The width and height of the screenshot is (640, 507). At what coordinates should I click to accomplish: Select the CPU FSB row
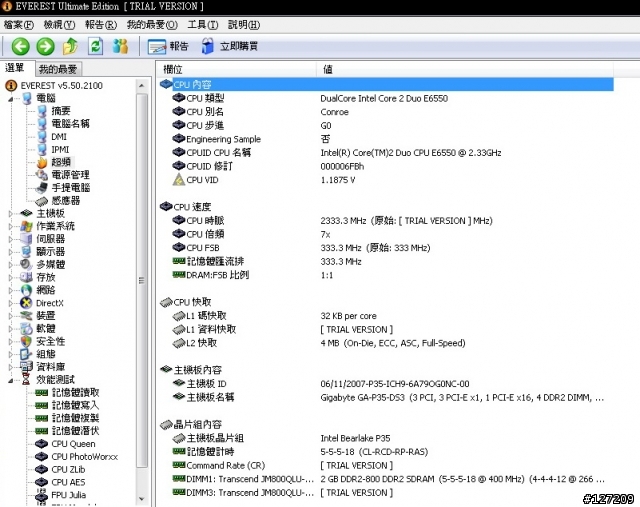[386, 248]
